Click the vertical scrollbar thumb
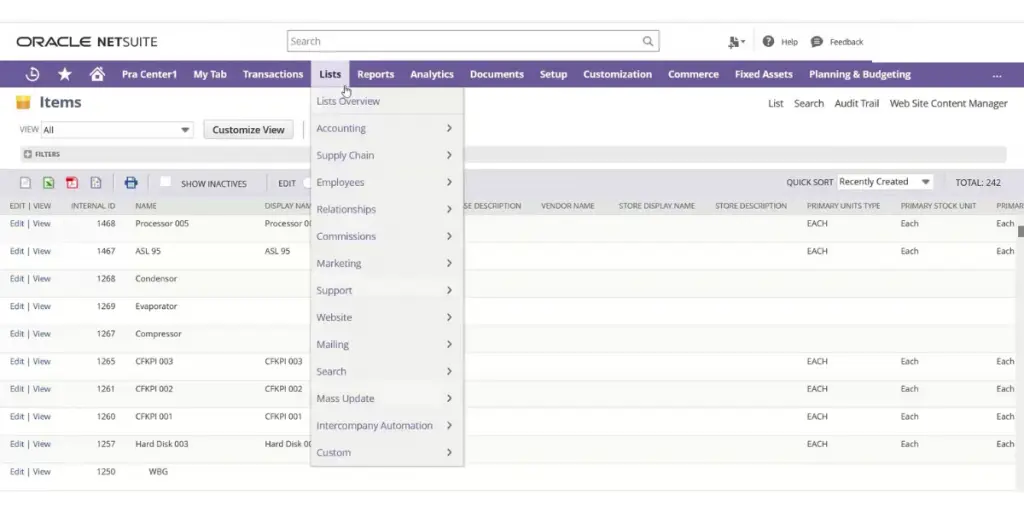The height and width of the screenshot is (512, 1024). point(1021,231)
